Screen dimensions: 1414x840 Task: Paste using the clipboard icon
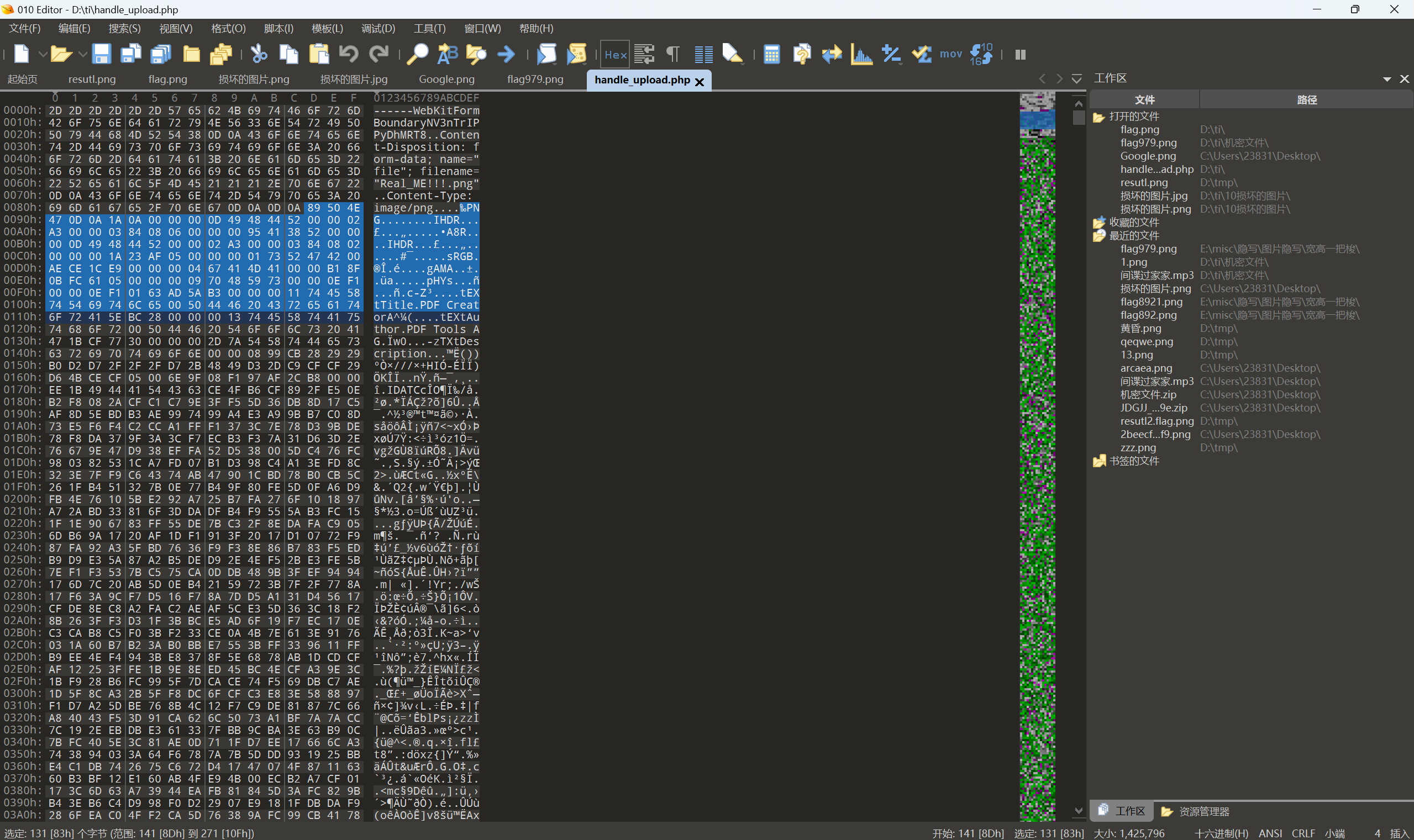(x=319, y=54)
